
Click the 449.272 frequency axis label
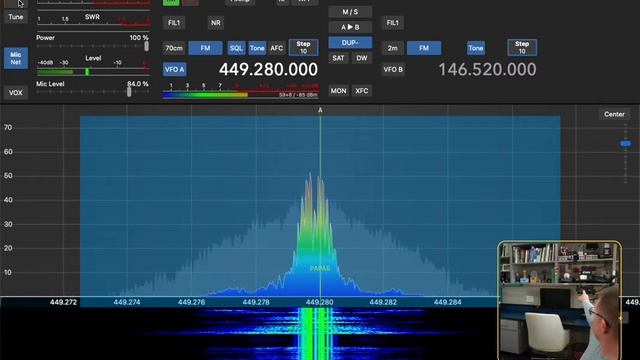point(63,302)
